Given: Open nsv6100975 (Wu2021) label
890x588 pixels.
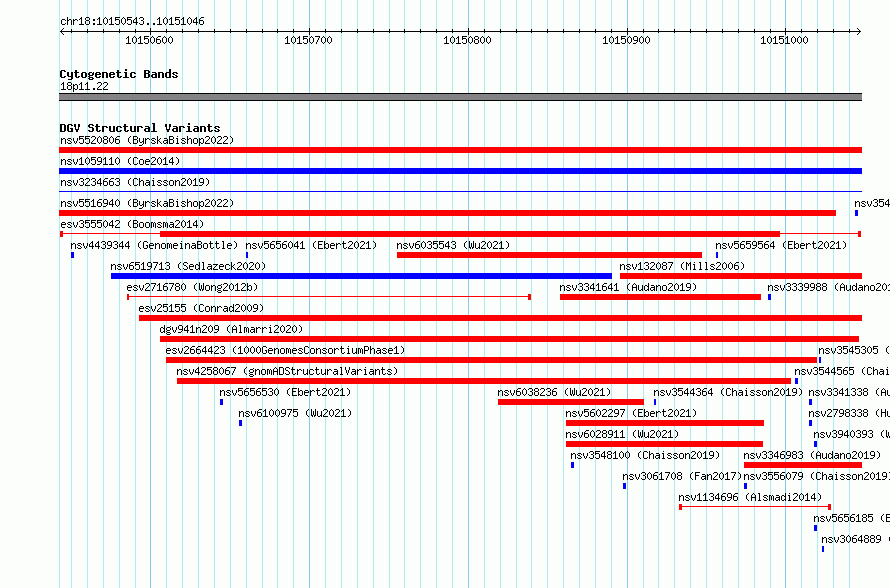Looking at the screenshot, I should [x=295, y=413].
